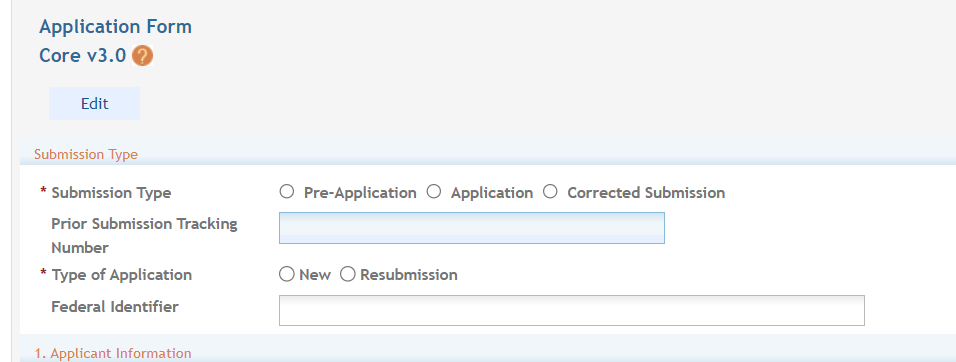The width and height of the screenshot is (956, 362).
Task: Pick the Resubmission radio button
Action: pos(348,274)
